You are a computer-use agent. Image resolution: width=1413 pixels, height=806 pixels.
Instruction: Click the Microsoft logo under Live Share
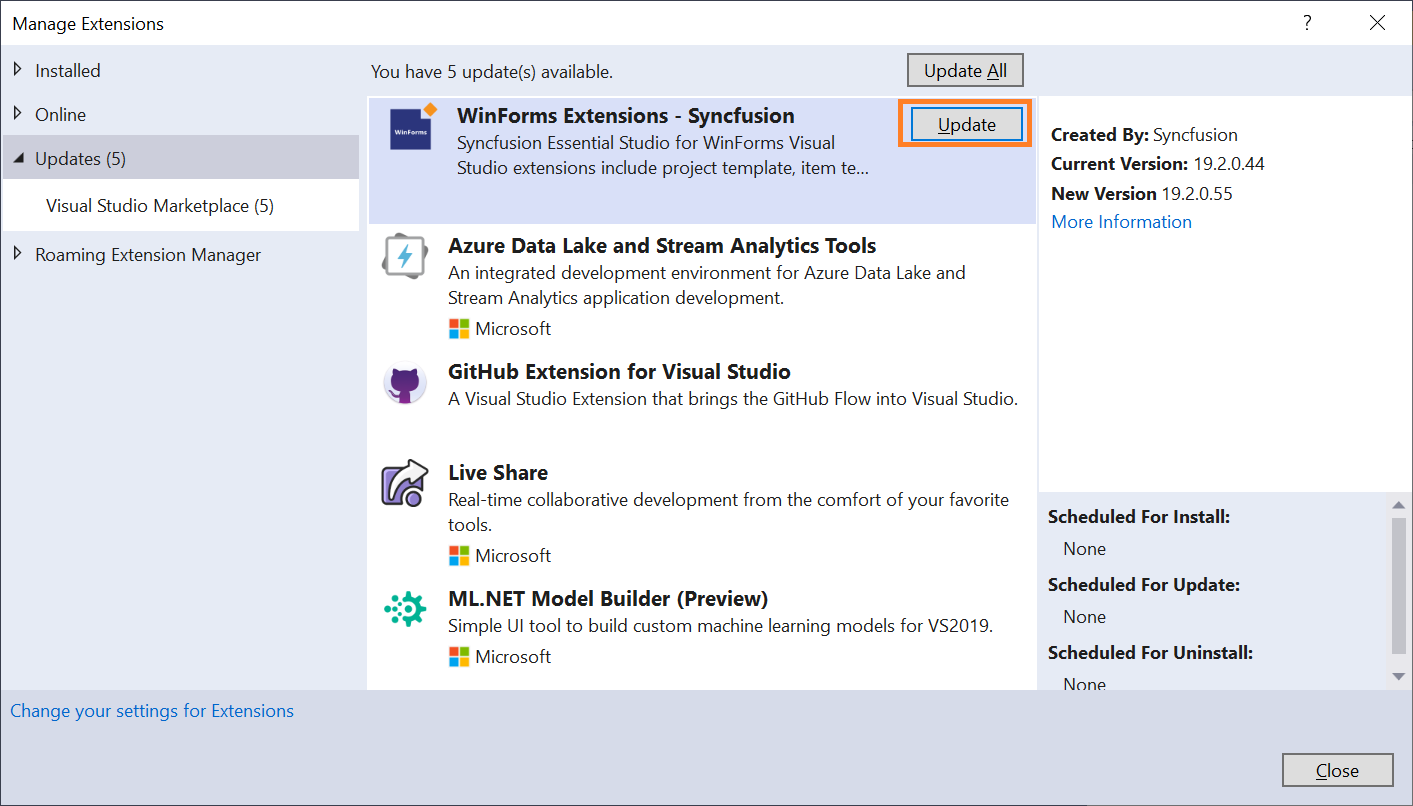[x=459, y=556]
